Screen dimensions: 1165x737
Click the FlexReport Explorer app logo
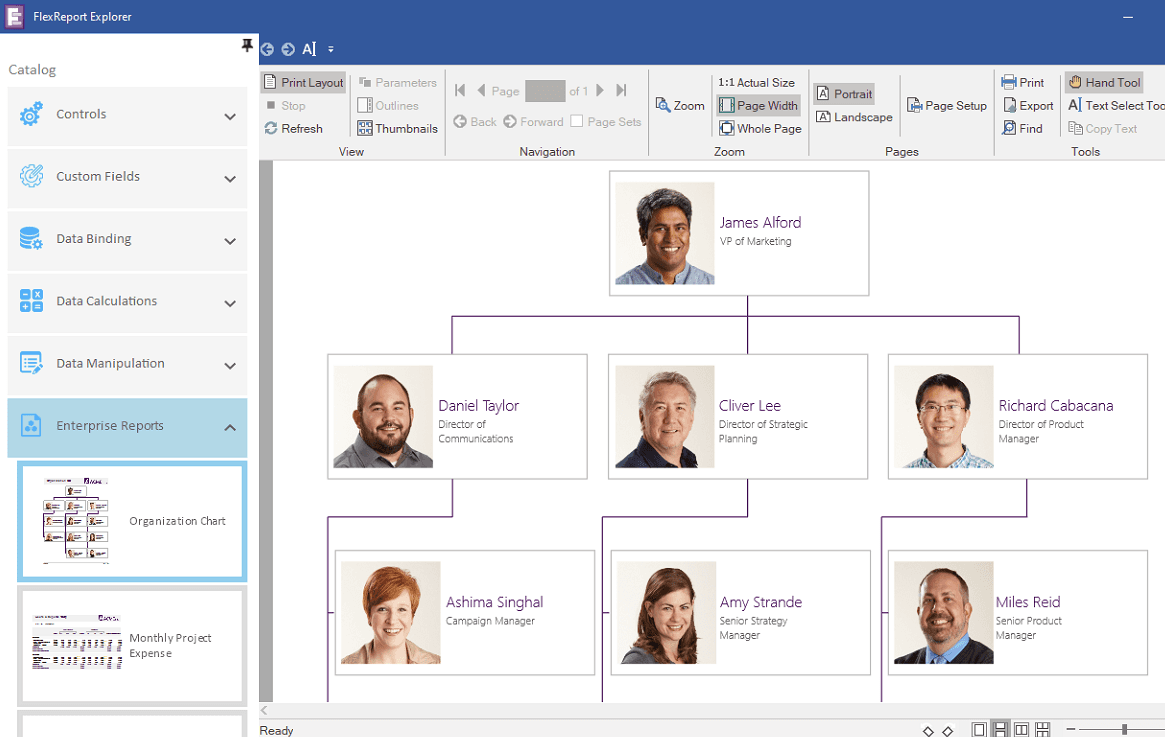click(x=14, y=16)
